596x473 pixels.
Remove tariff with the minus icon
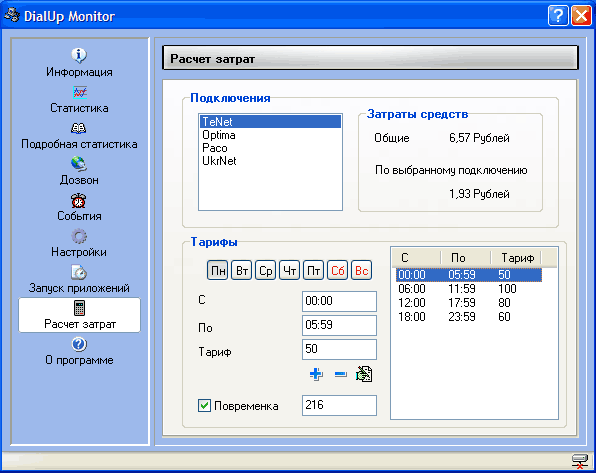[341, 375]
